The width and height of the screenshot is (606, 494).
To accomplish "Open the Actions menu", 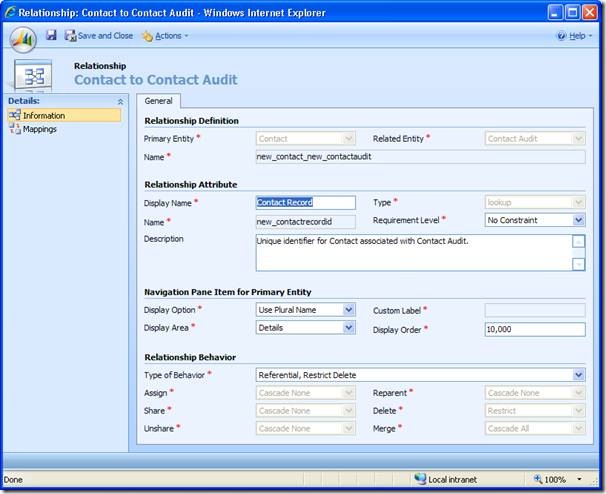I will pos(165,36).
